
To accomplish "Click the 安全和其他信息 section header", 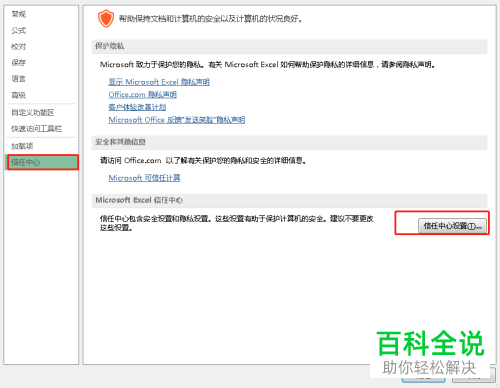I will coord(289,142).
